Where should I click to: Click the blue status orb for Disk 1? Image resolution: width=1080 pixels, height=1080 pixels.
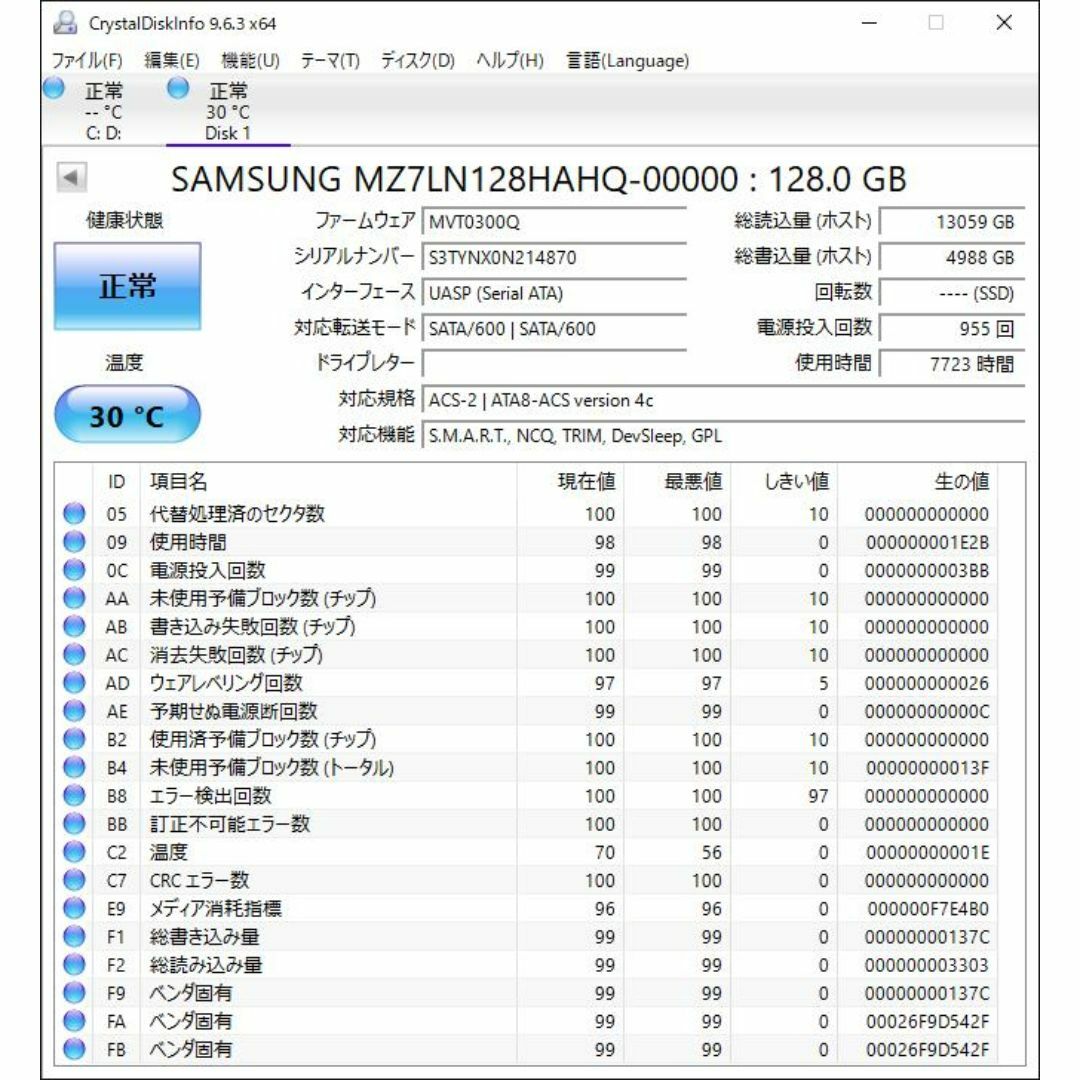178,88
